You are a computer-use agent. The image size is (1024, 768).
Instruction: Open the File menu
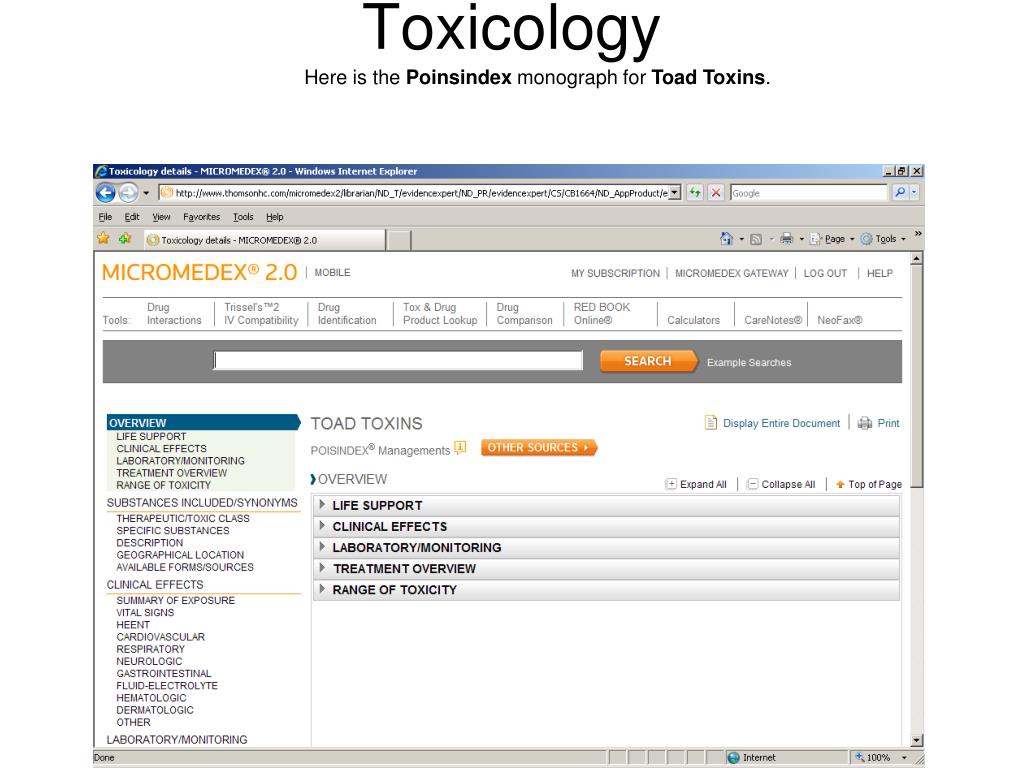[105, 217]
